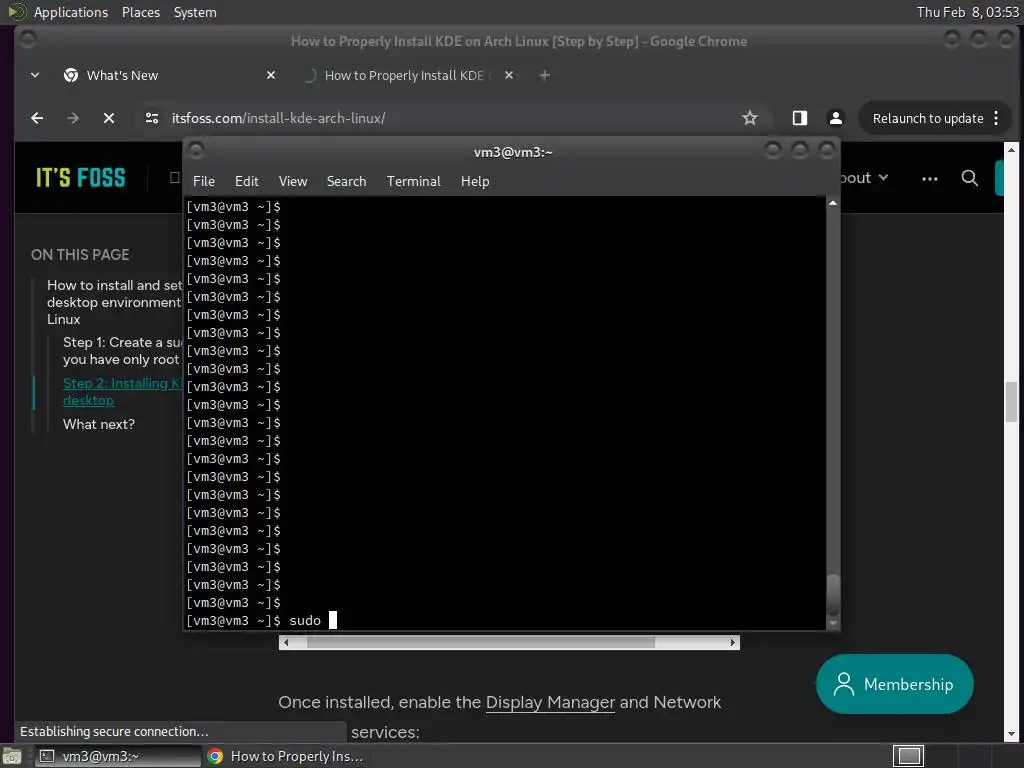Jump to What next? section link

coord(99,424)
